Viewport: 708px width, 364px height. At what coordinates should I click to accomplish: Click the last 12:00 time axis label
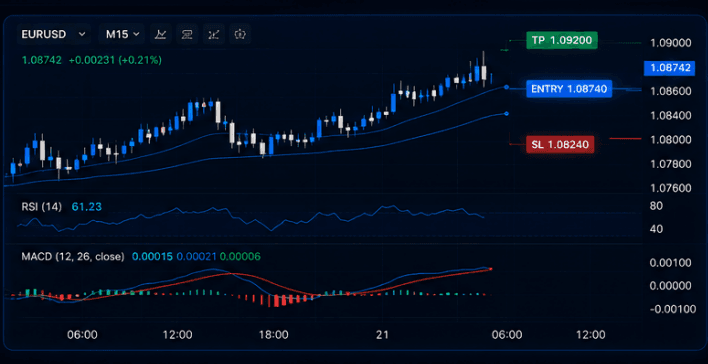tap(592, 335)
